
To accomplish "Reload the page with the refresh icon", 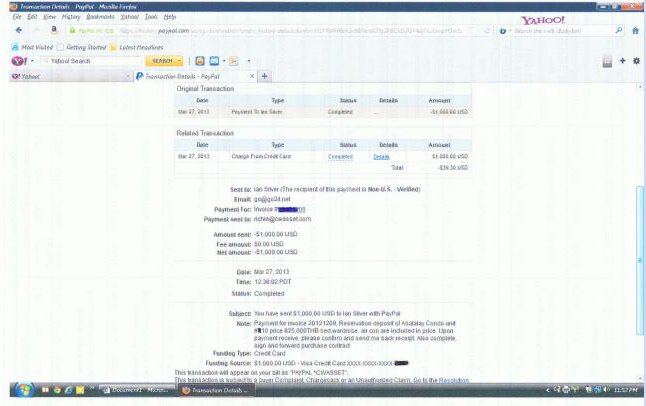I will 487,31.
